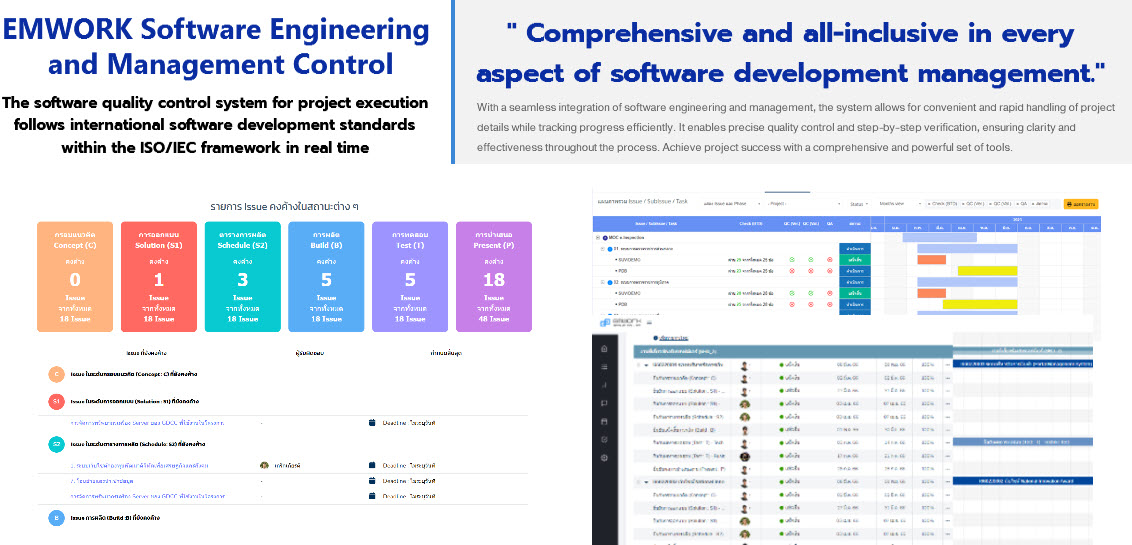Open the Status dropdown
The width and height of the screenshot is (1132, 545).
[x=859, y=204]
